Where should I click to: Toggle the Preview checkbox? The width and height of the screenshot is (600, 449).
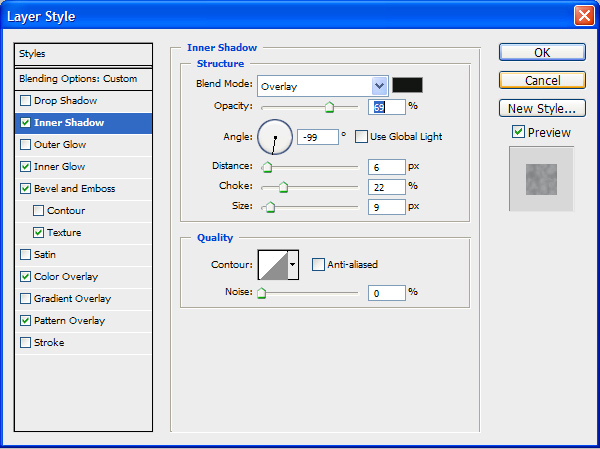click(518, 132)
